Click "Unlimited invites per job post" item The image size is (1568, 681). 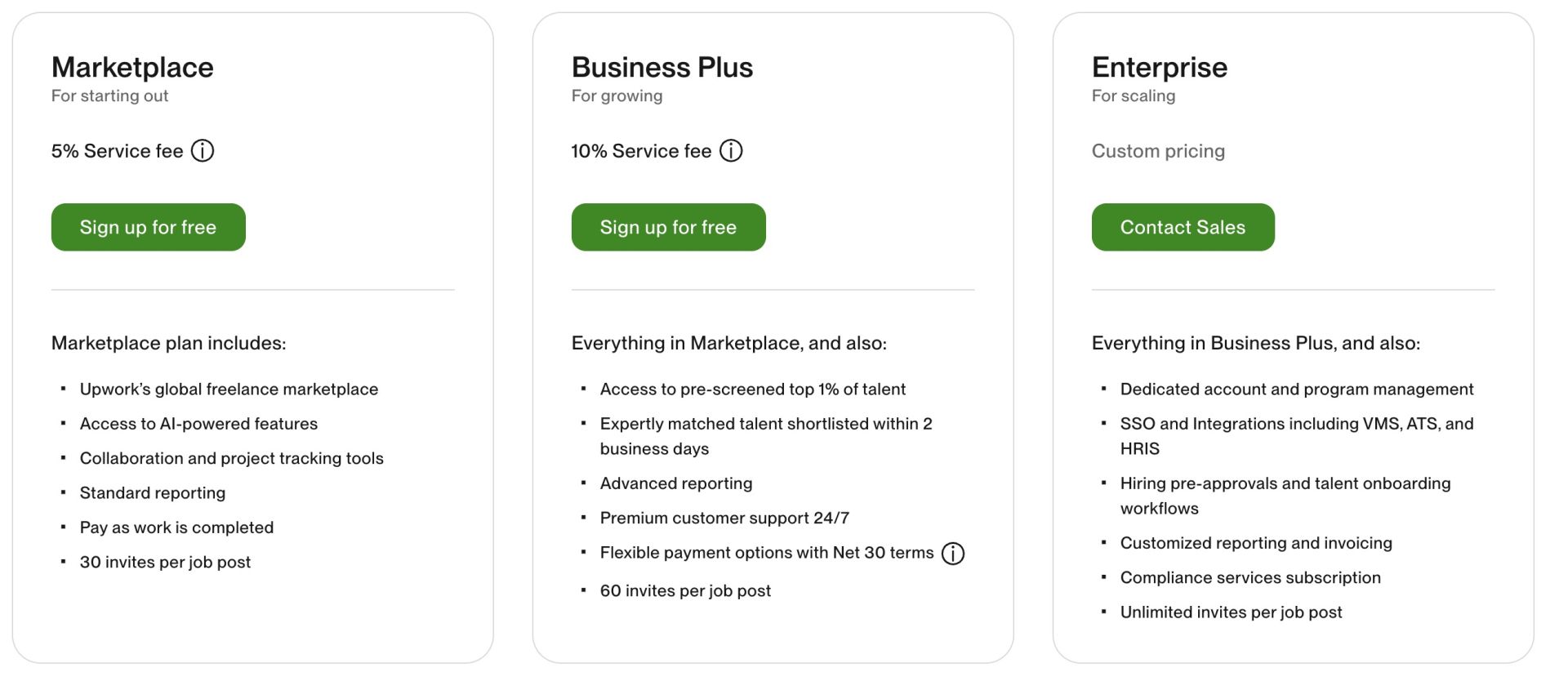(x=1231, y=612)
